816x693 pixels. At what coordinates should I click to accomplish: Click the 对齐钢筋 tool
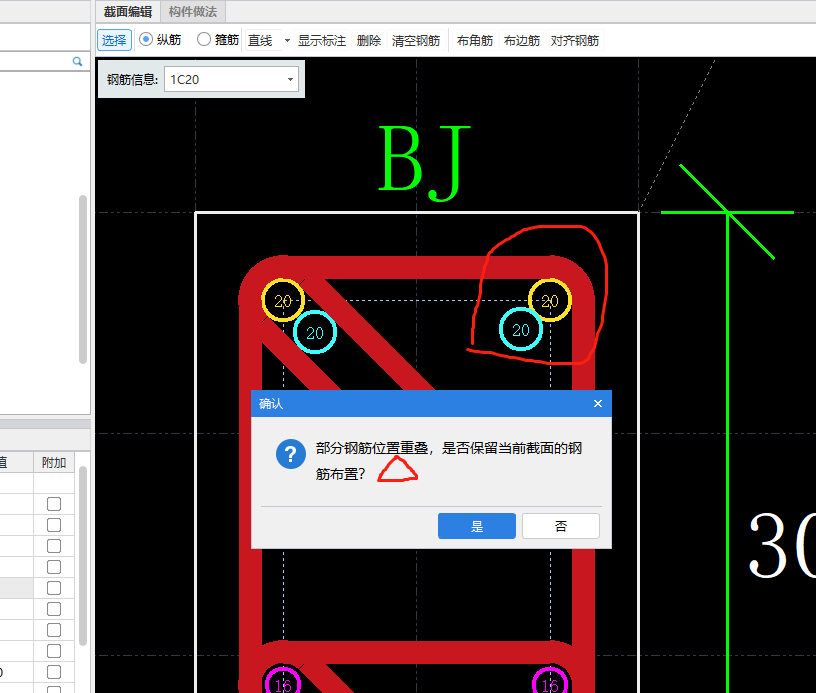[x=575, y=40]
